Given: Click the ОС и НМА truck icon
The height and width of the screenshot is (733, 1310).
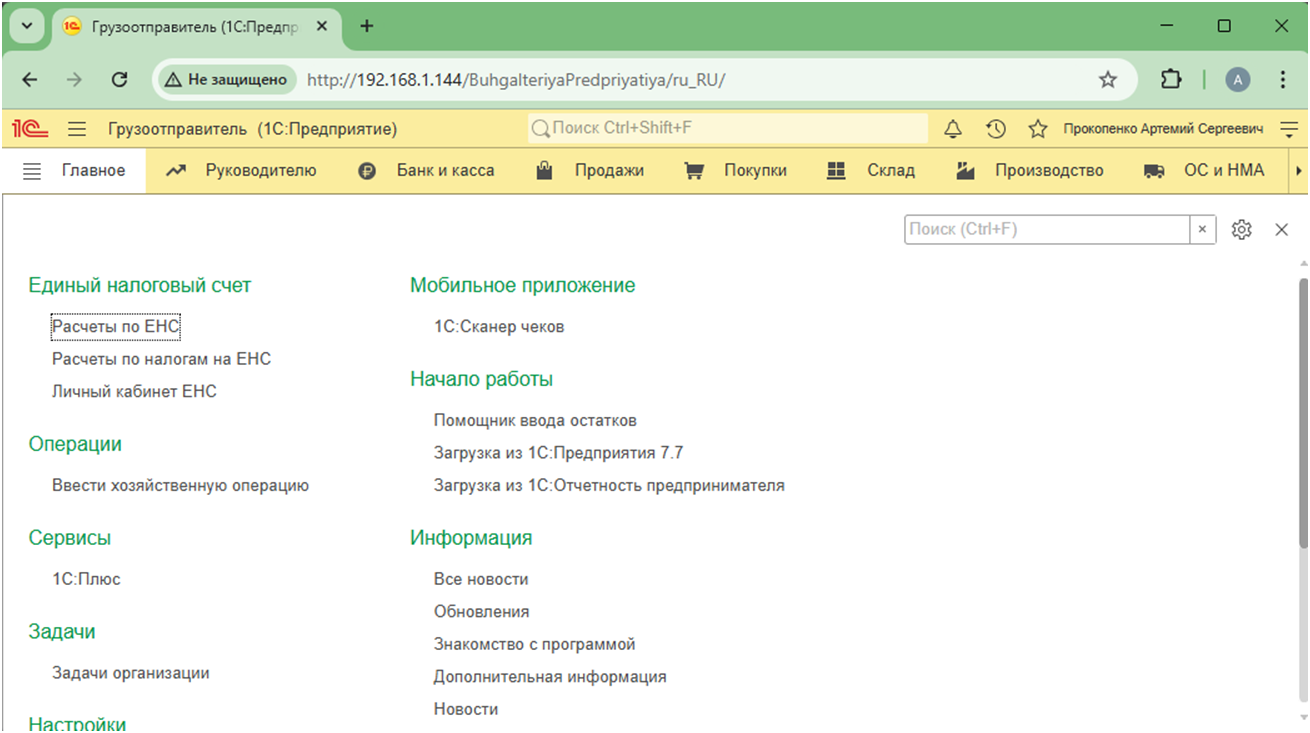Looking at the screenshot, I should pos(1154,171).
